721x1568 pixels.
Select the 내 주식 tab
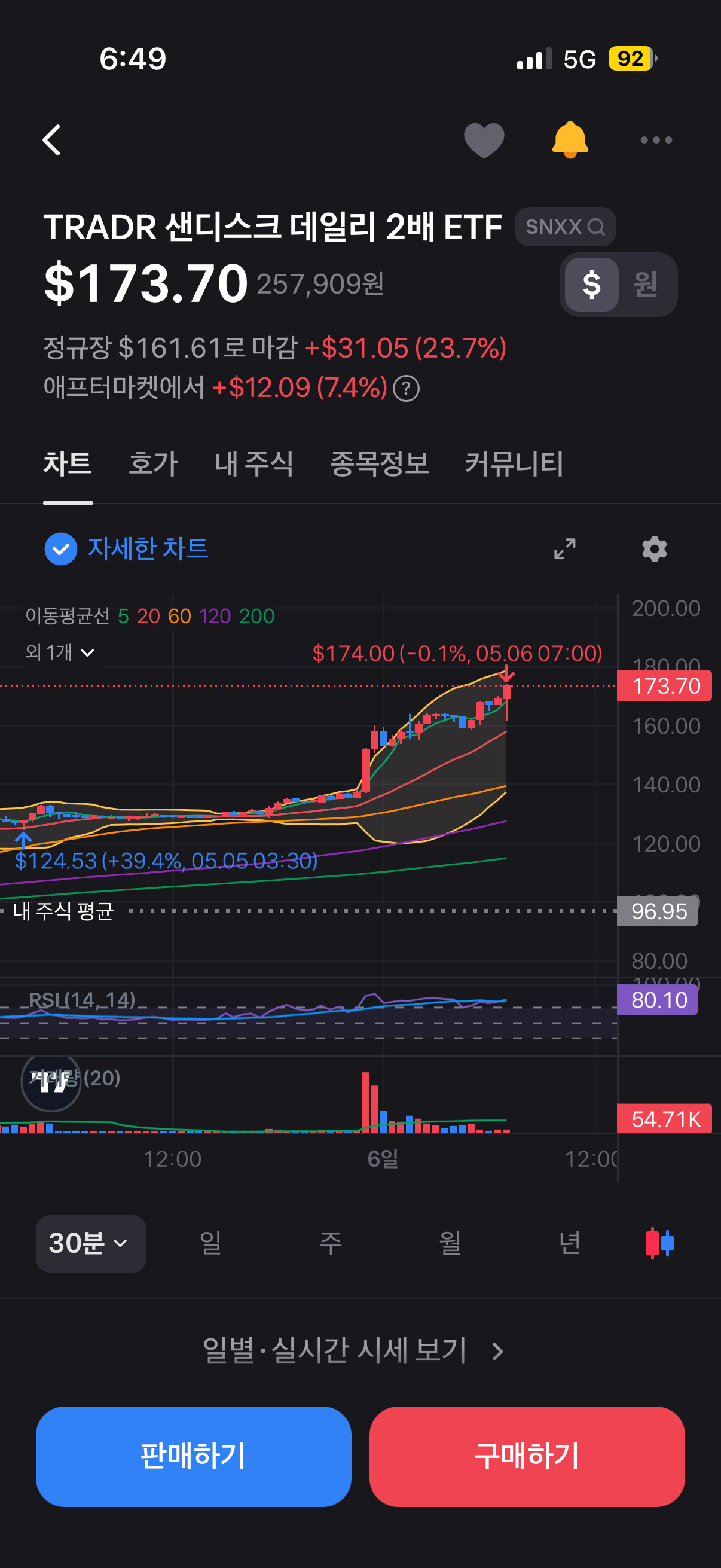tap(253, 464)
